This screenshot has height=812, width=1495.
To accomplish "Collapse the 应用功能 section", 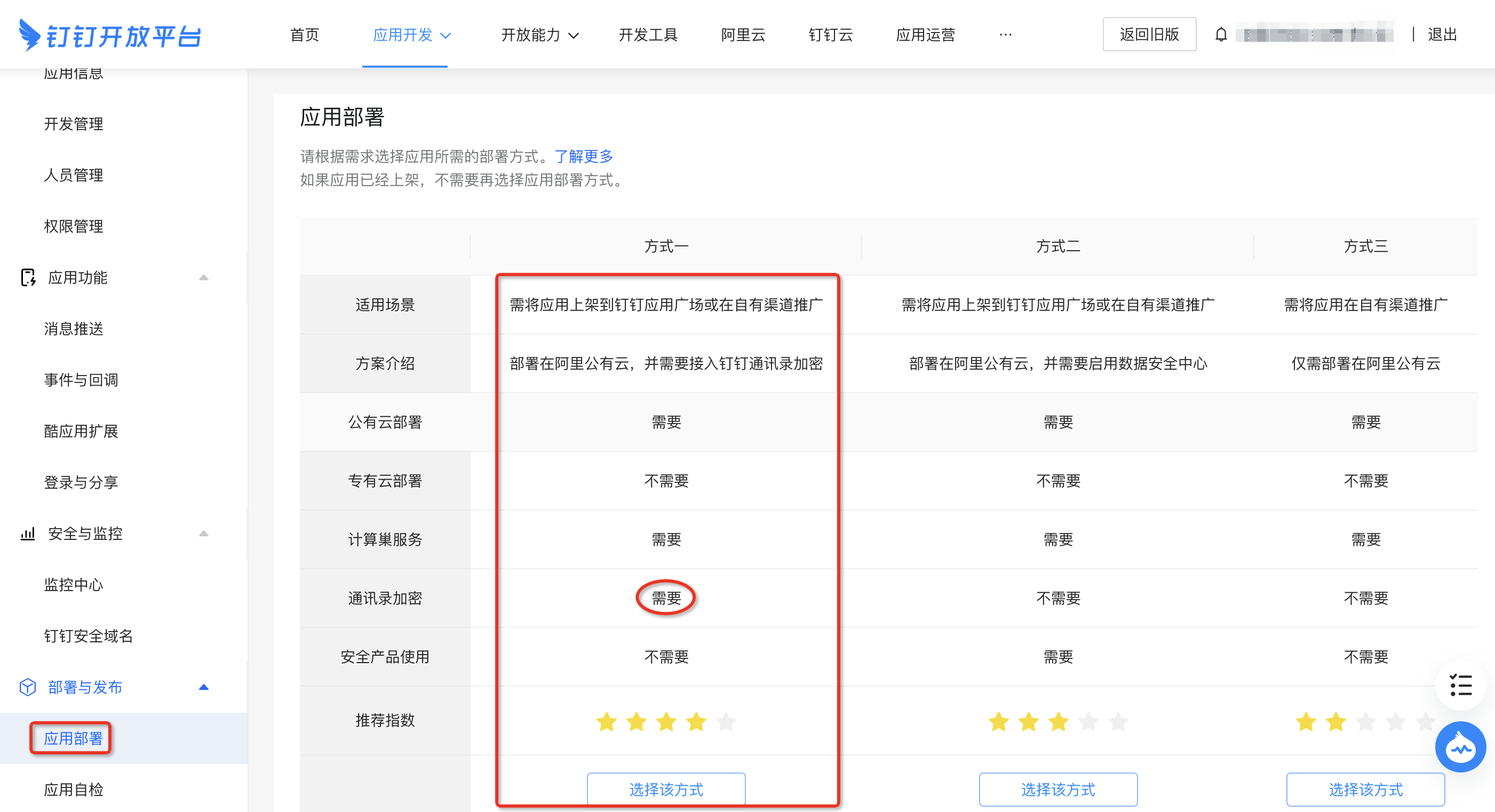I will click(204, 277).
